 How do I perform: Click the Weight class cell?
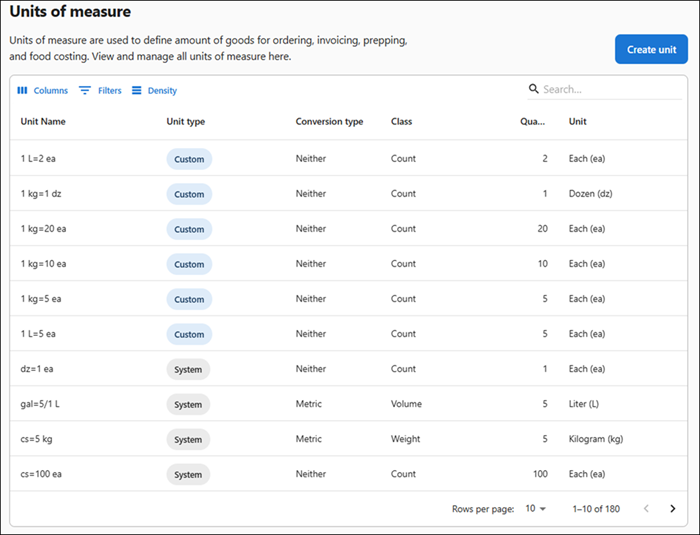[405, 439]
